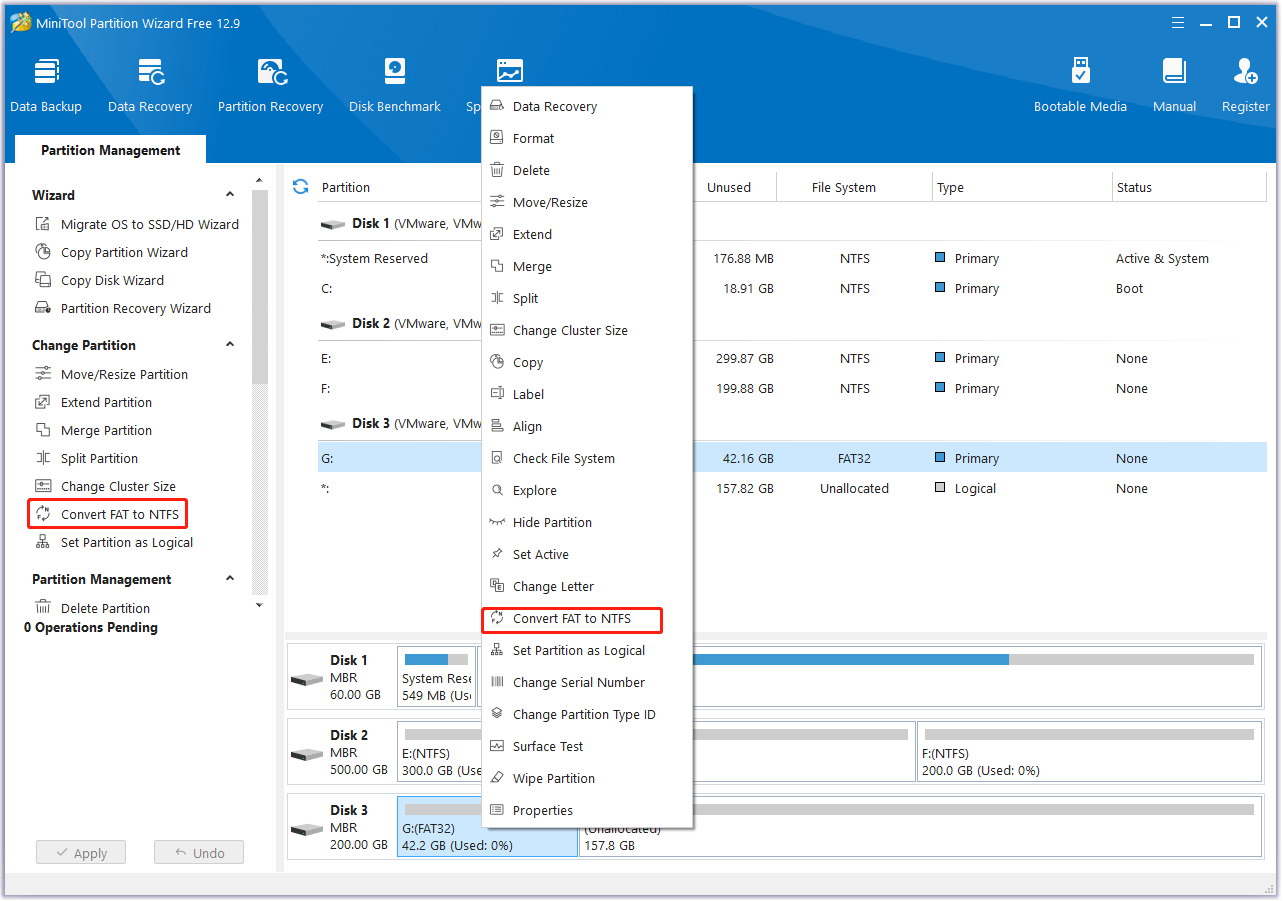Open the Disk Benchmark tool

[x=395, y=85]
